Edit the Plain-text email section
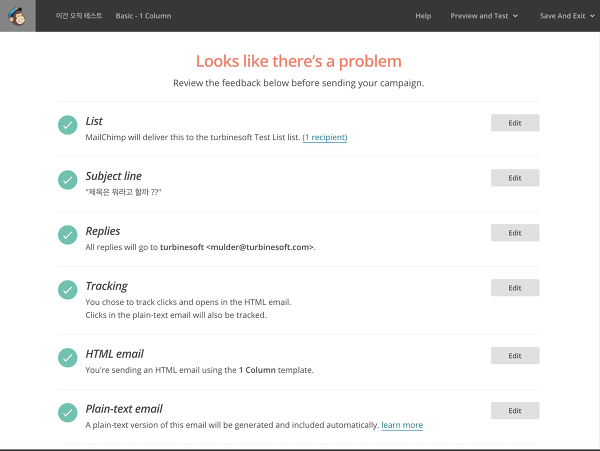 pyautogui.click(x=515, y=410)
